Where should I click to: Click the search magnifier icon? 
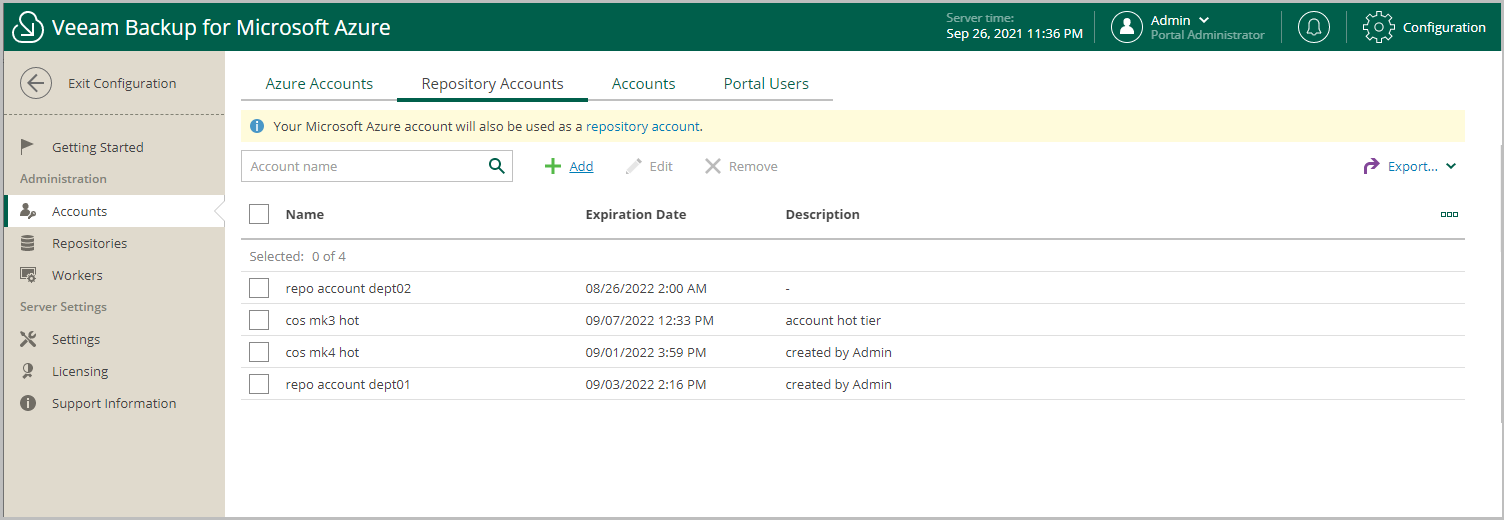[496, 166]
